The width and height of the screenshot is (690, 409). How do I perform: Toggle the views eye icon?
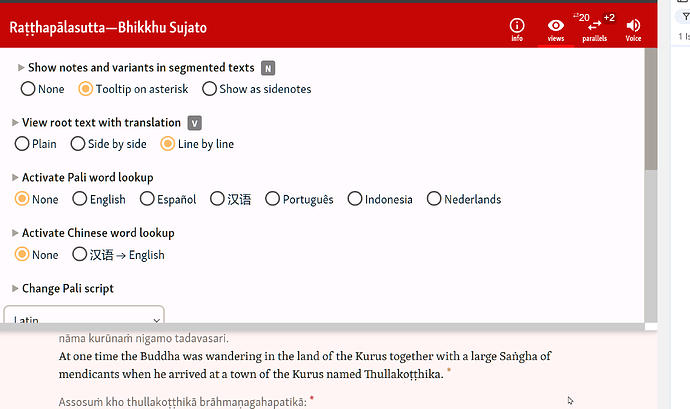556,26
